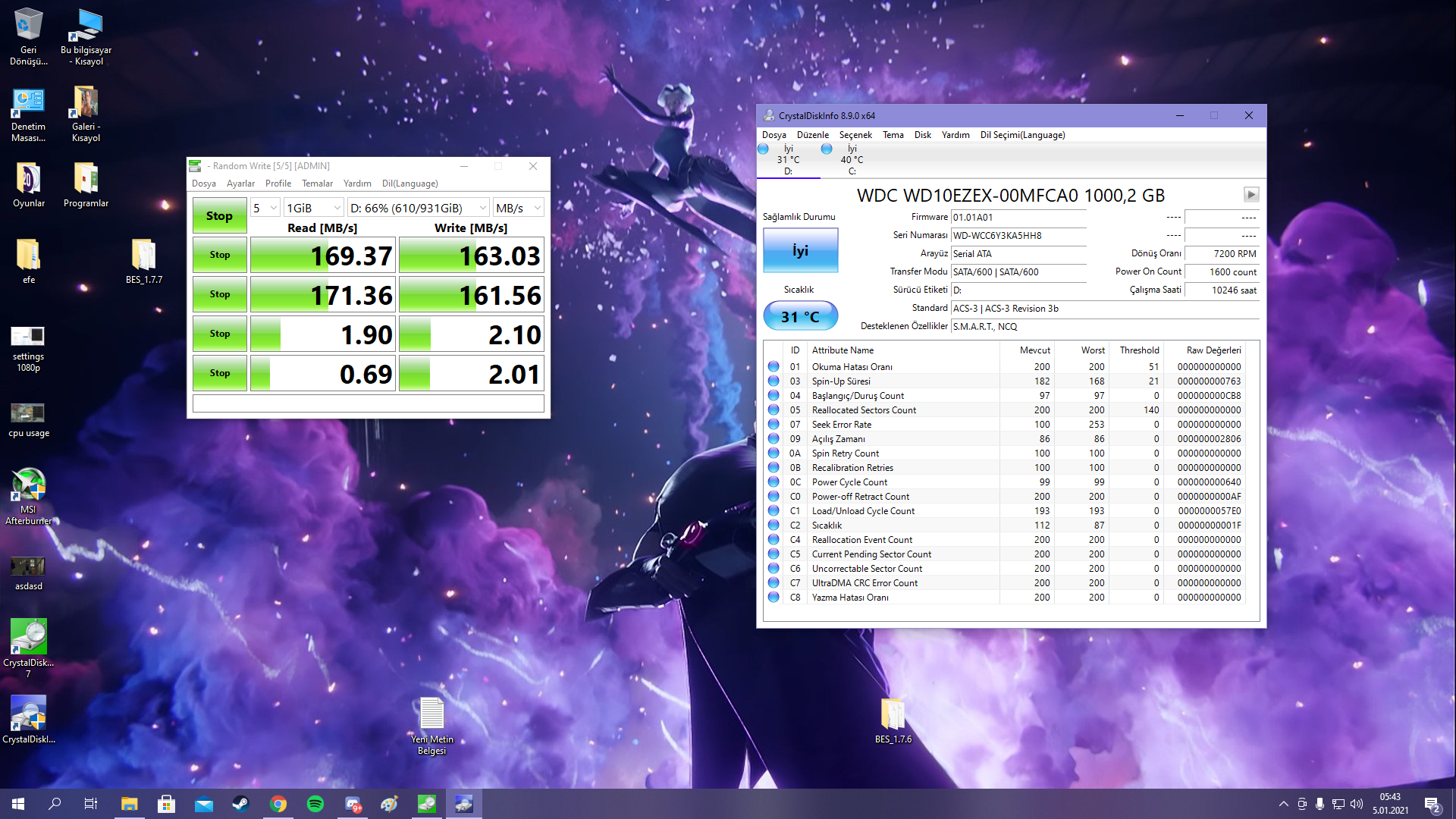Screen dimensions: 1456x819
Task: Click the Windows Start button
Action: coord(18,804)
